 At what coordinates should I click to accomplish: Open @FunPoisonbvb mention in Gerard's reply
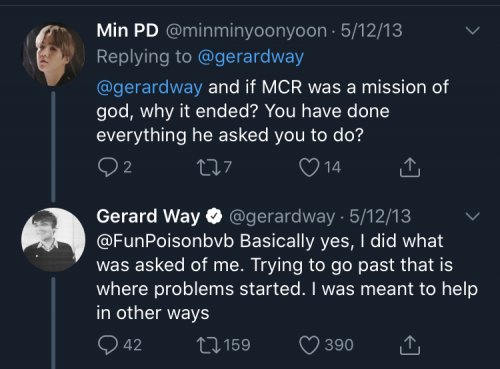pos(165,241)
